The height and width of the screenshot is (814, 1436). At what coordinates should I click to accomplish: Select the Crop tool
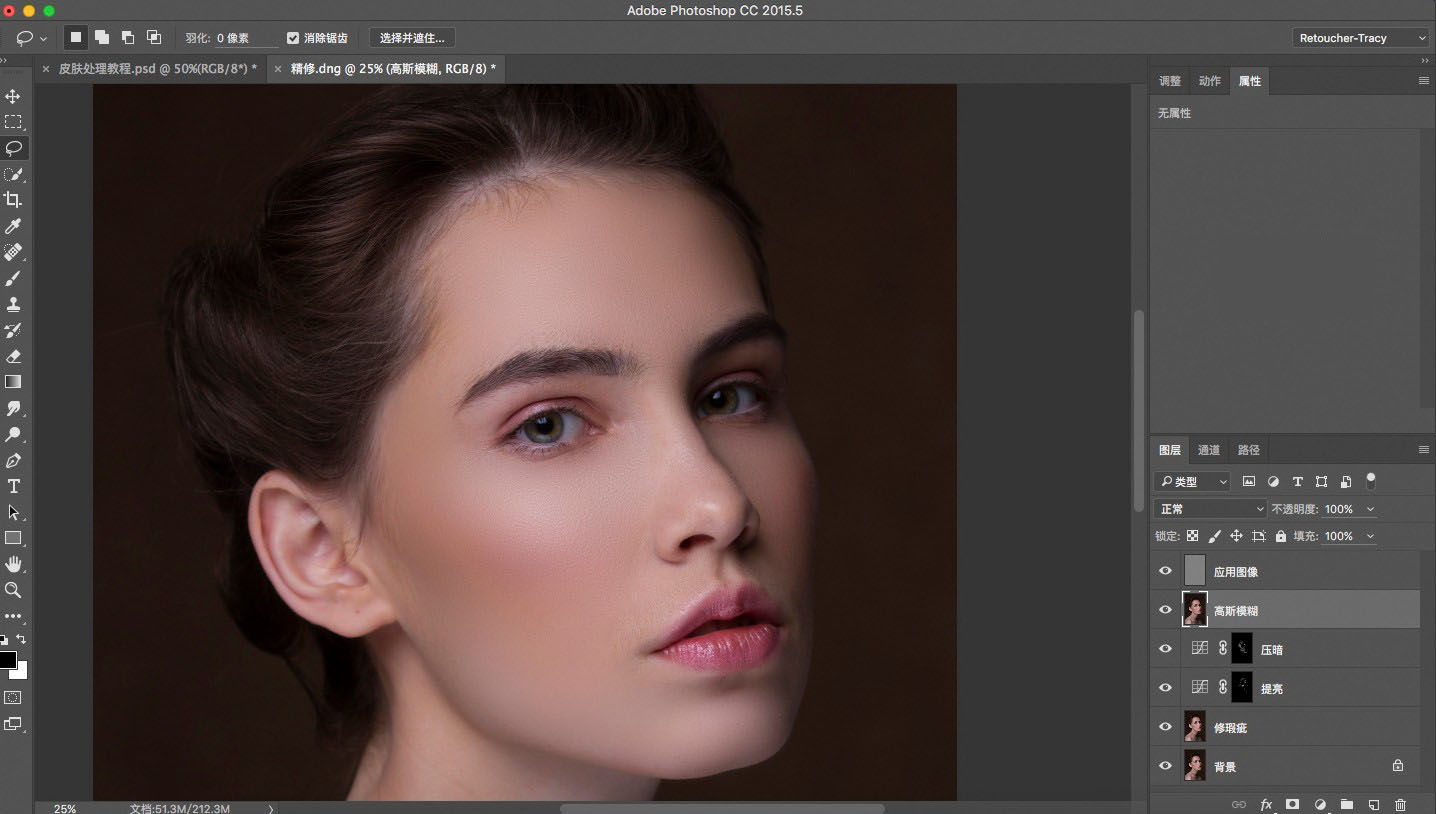(x=13, y=200)
